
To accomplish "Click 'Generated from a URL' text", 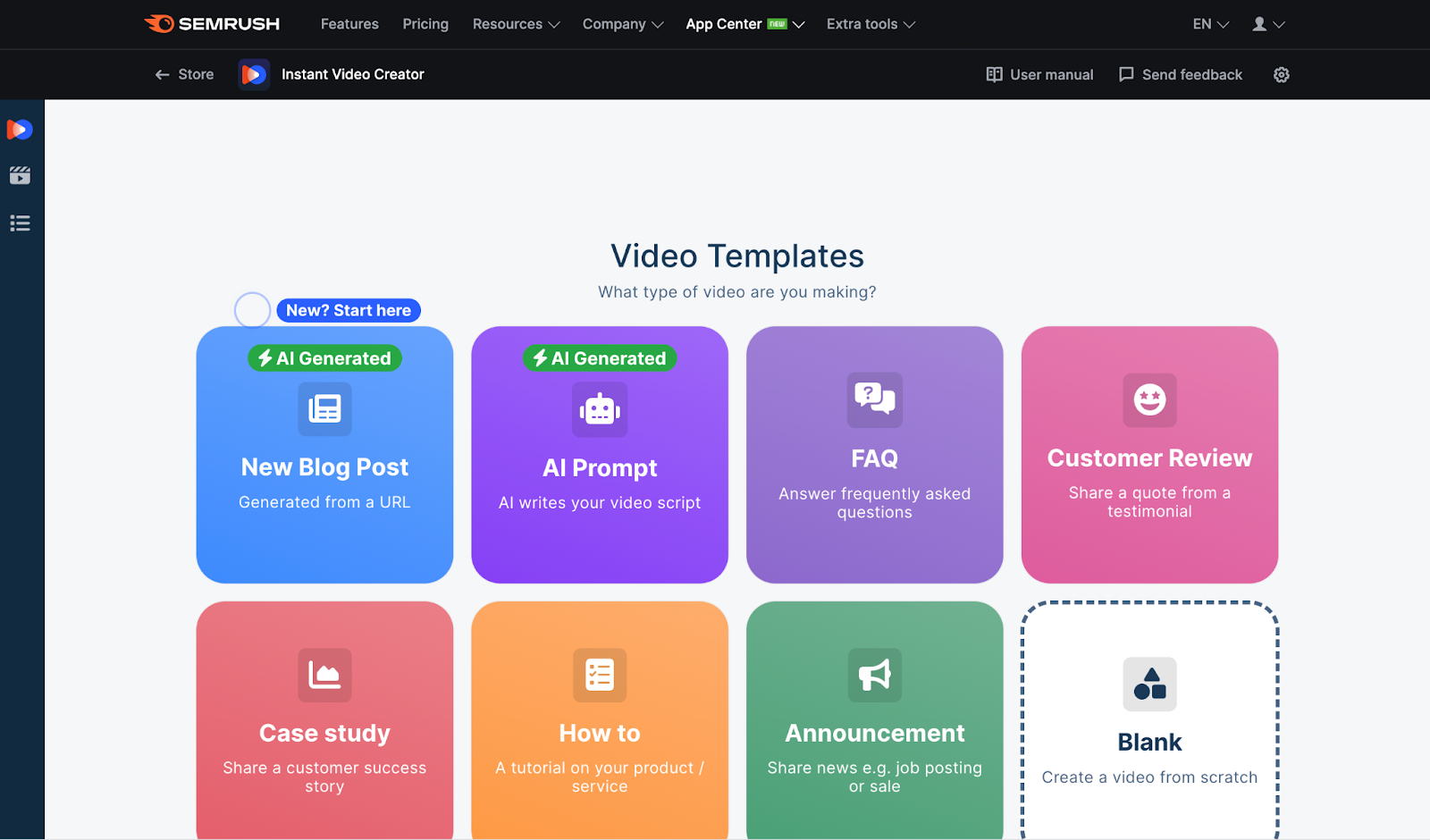I will [324, 502].
